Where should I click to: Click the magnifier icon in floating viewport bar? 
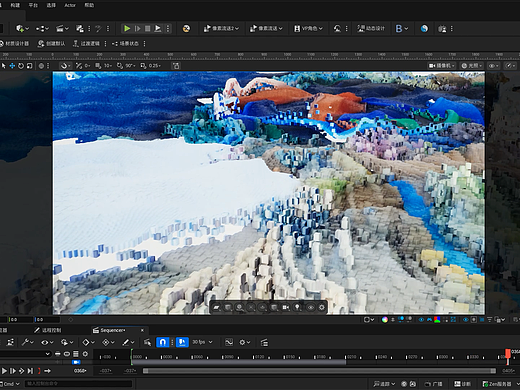point(239,307)
